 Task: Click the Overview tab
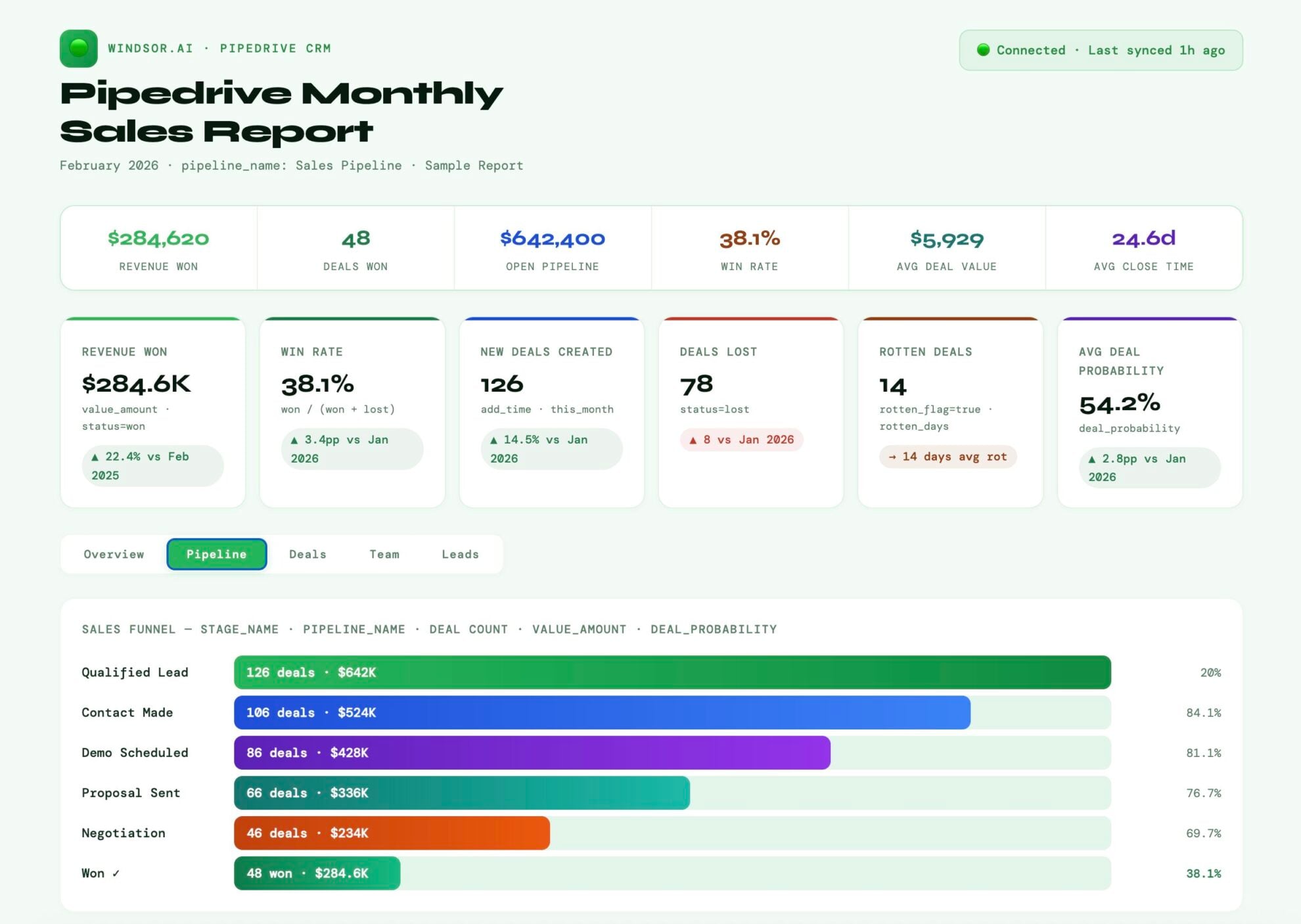pyautogui.click(x=114, y=554)
